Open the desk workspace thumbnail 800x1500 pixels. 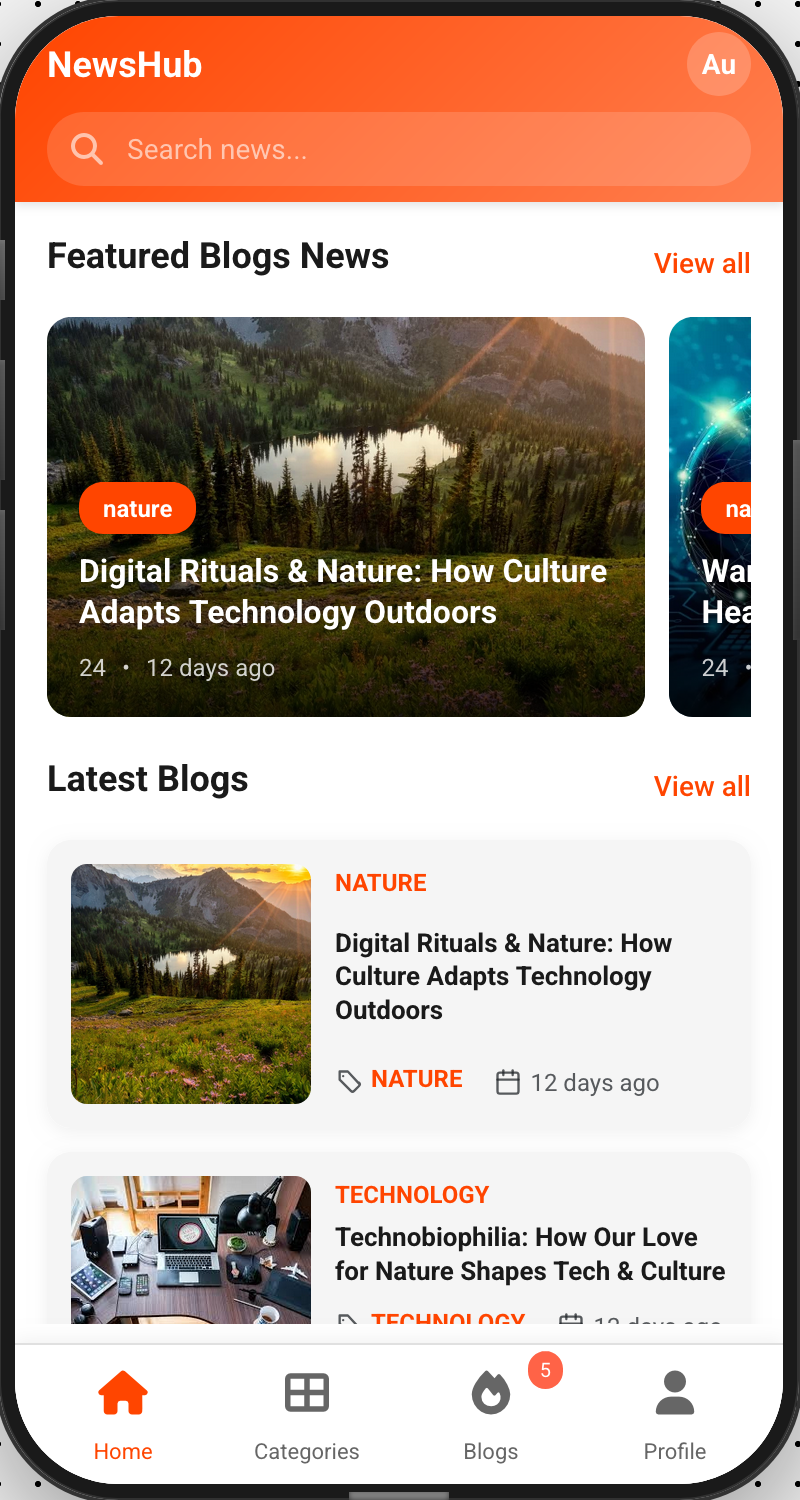pyautogui.click(x=191, y=1249)
